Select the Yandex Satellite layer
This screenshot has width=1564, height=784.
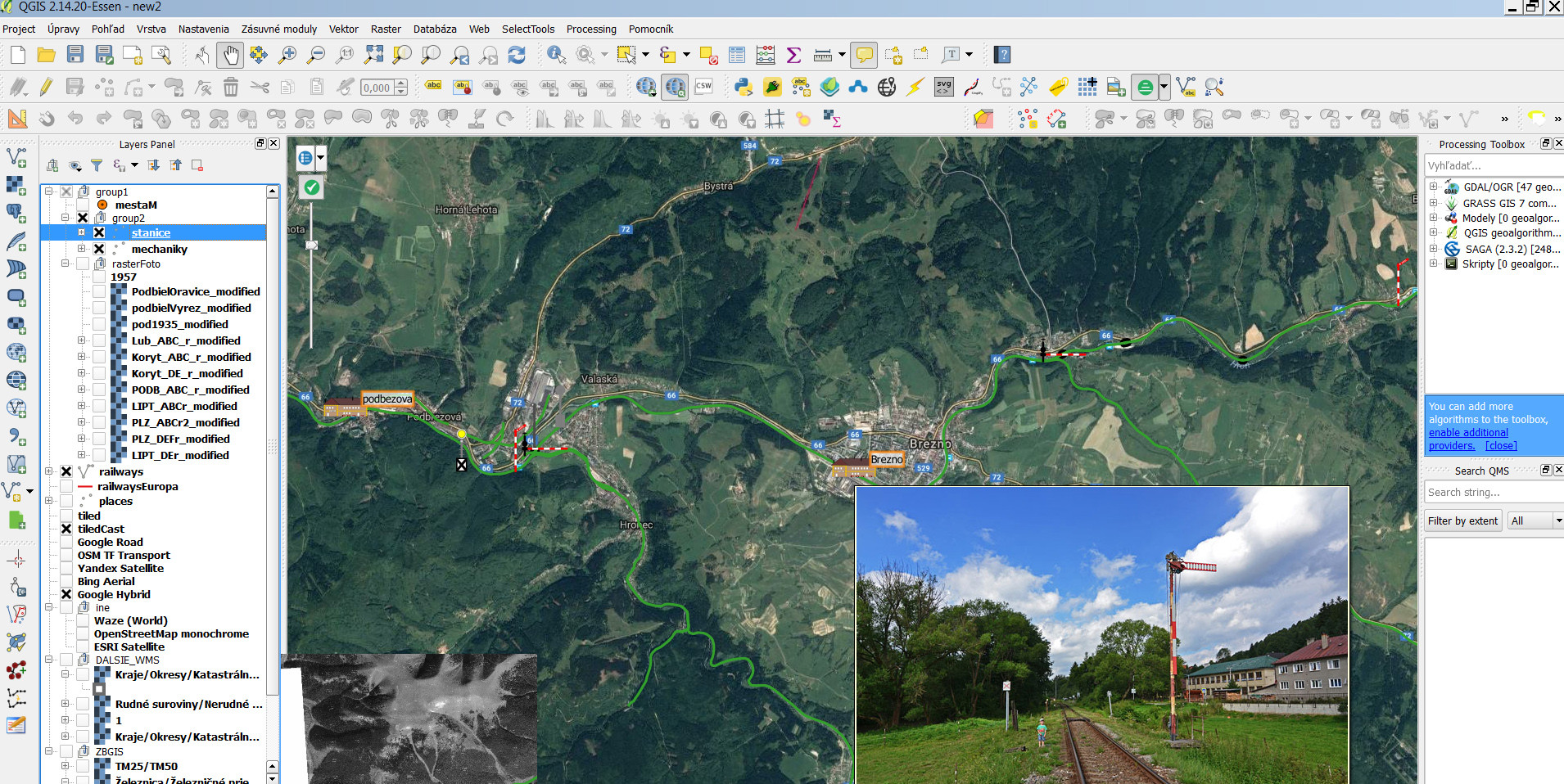120,569
